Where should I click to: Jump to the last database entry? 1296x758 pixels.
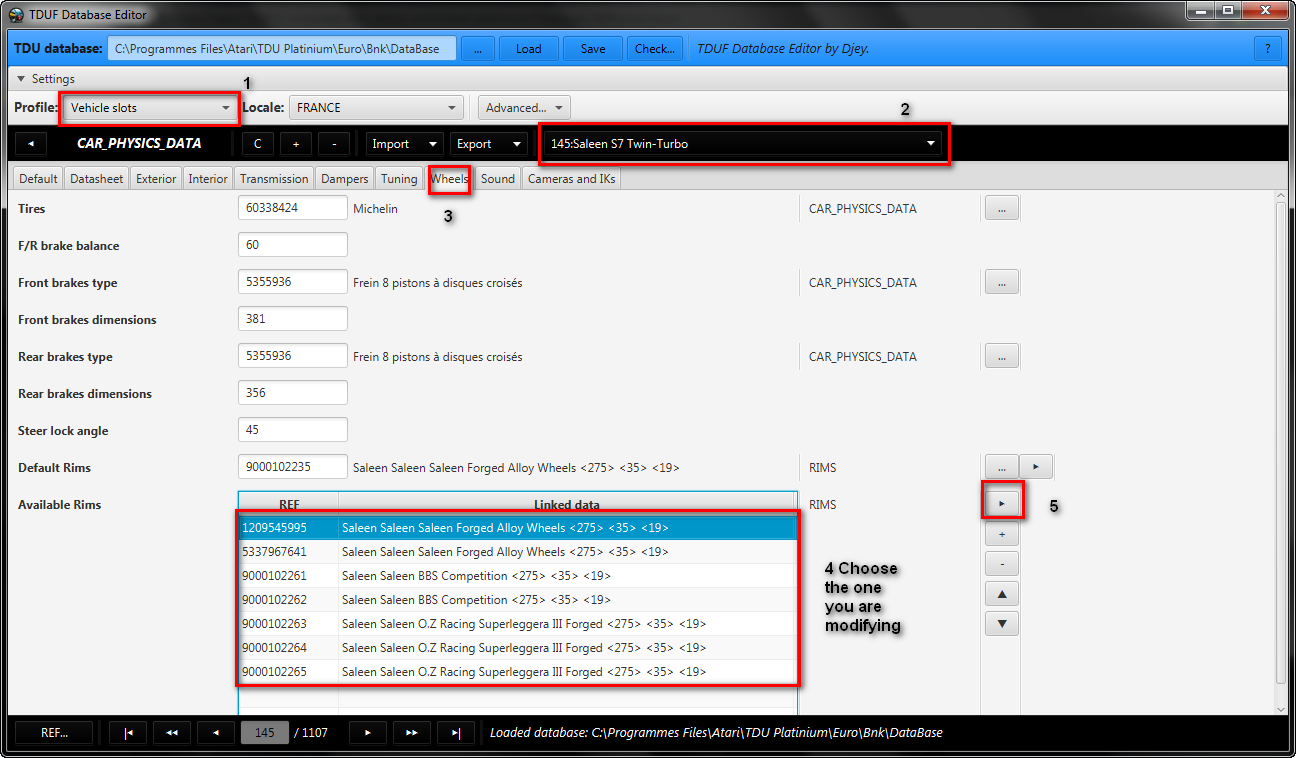point(456,733)
